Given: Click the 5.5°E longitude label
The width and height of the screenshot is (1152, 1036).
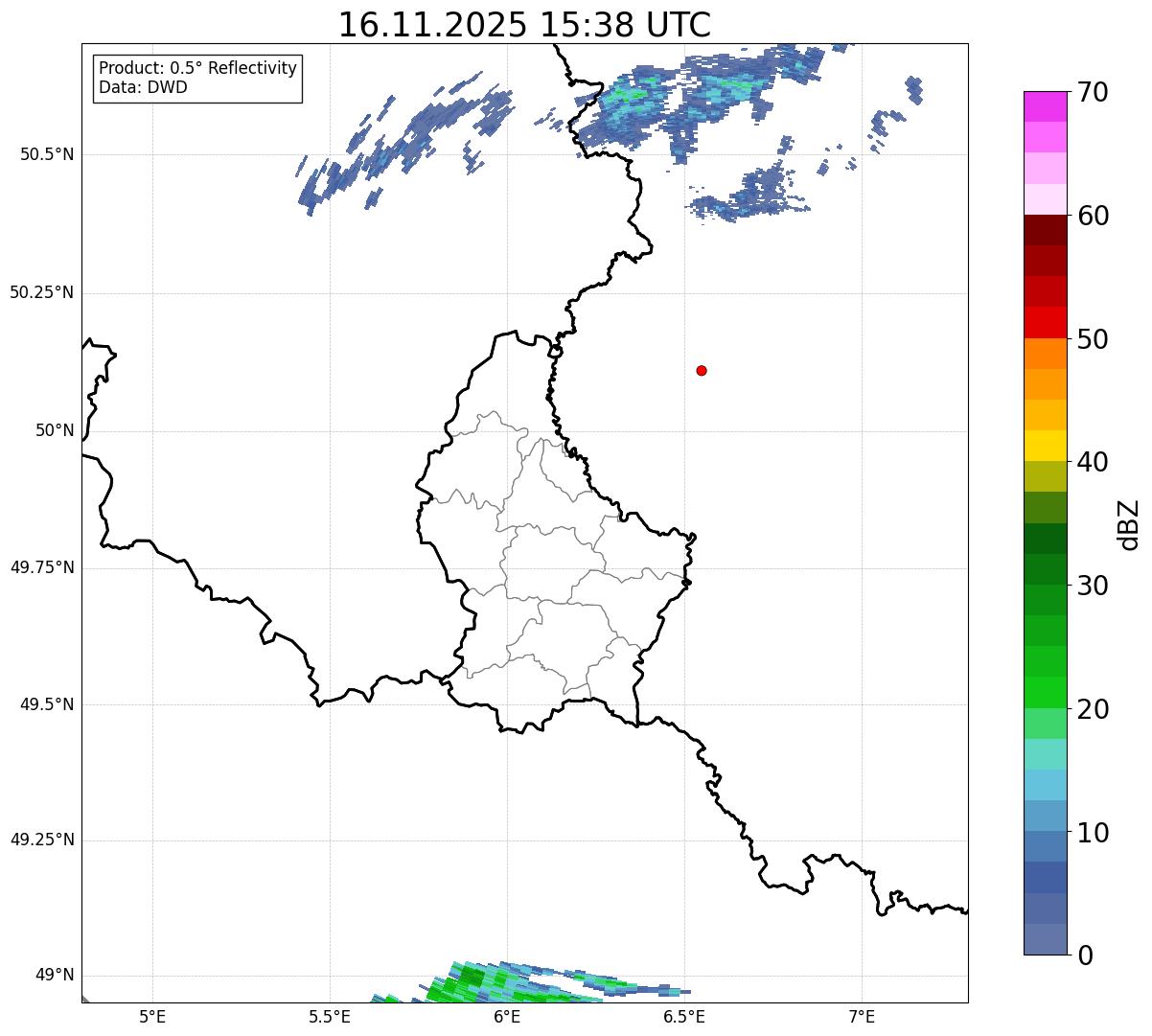Looking at the screenshot, I should pyautogui.click(x=330, y=1016).
